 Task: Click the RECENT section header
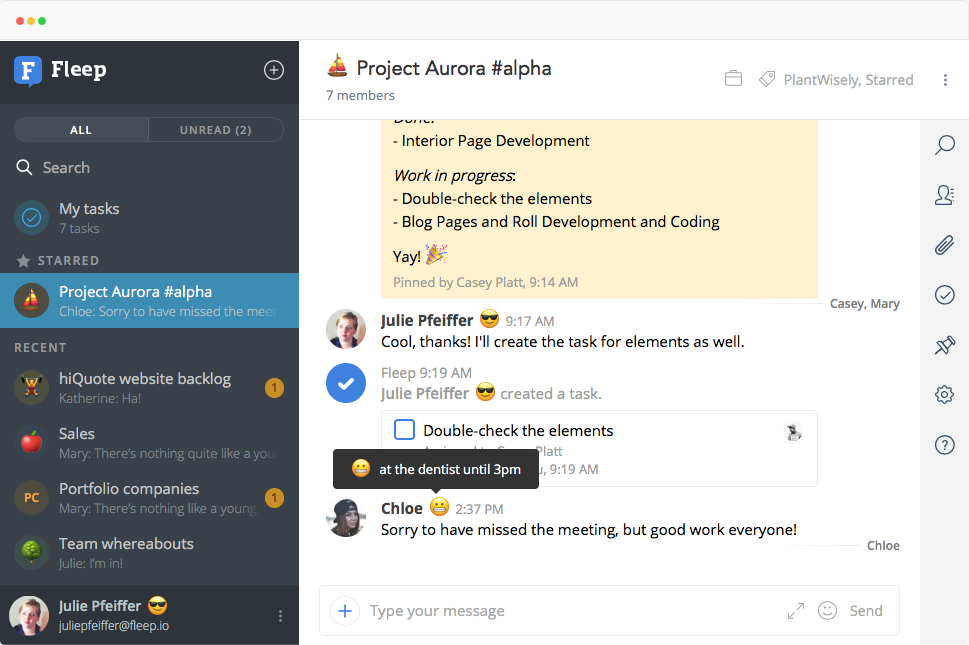point(40,347)
